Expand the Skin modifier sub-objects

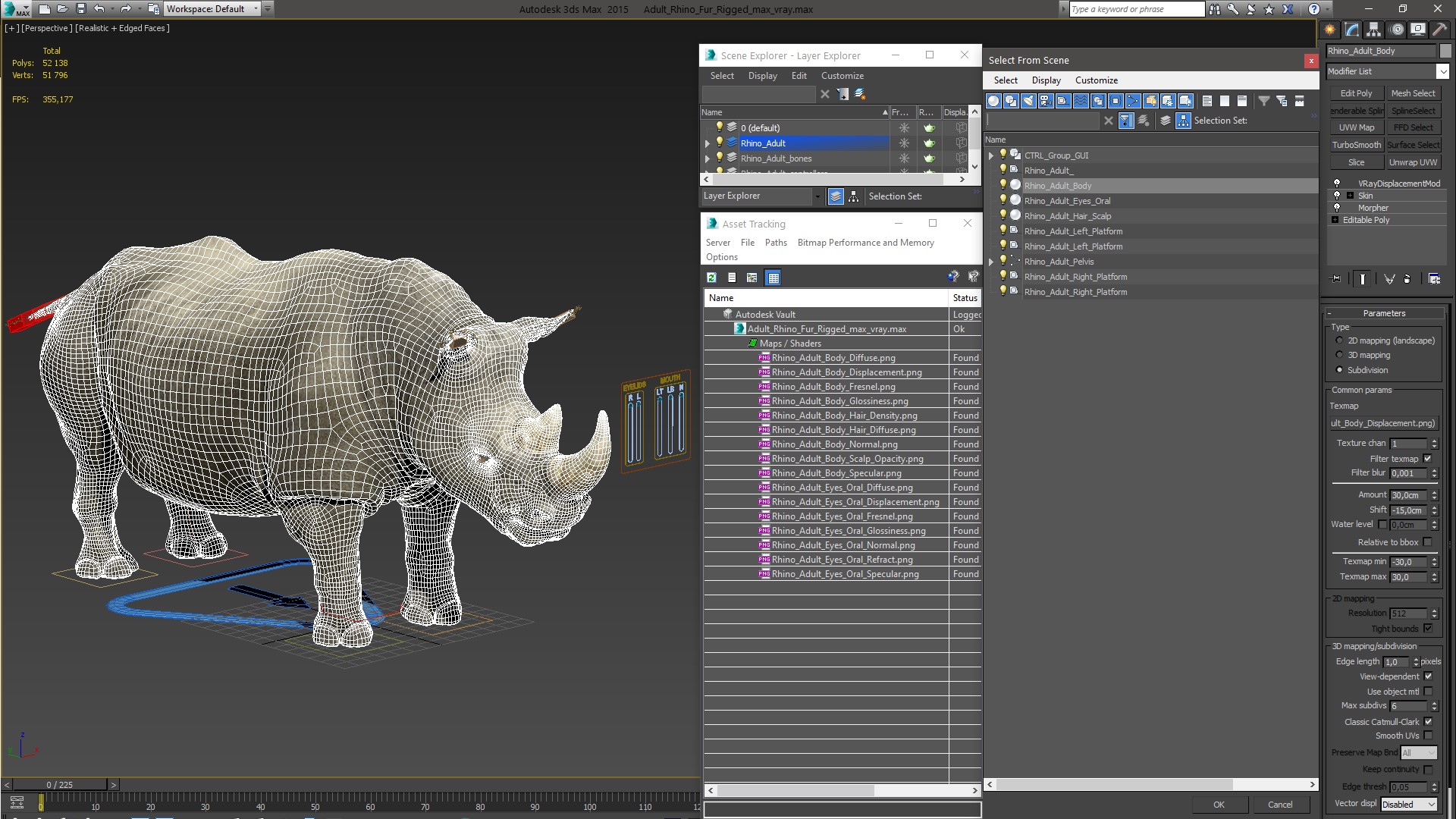click(1350, 196)
